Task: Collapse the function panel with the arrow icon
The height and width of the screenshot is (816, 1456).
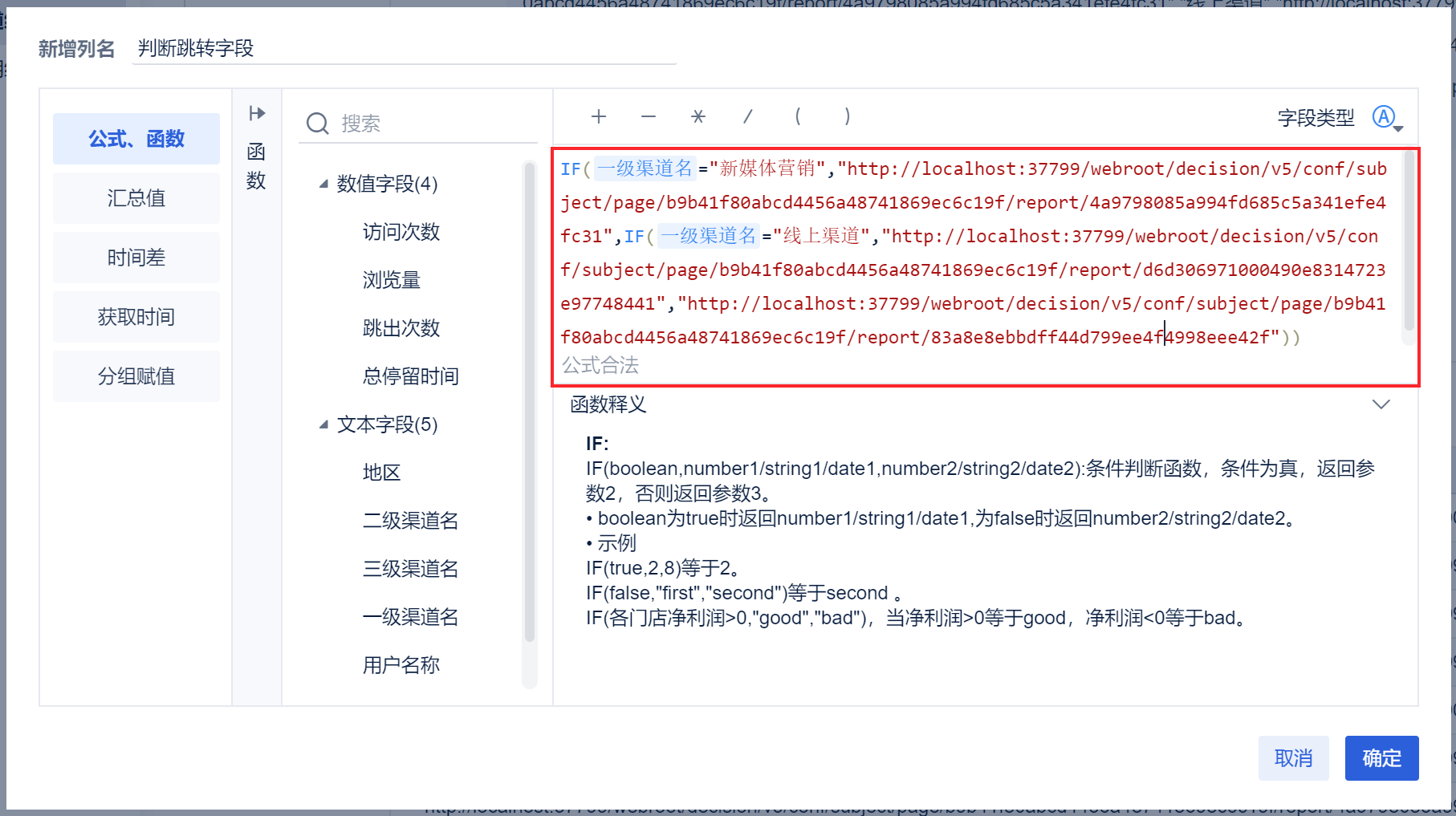Action: [257, 113]
